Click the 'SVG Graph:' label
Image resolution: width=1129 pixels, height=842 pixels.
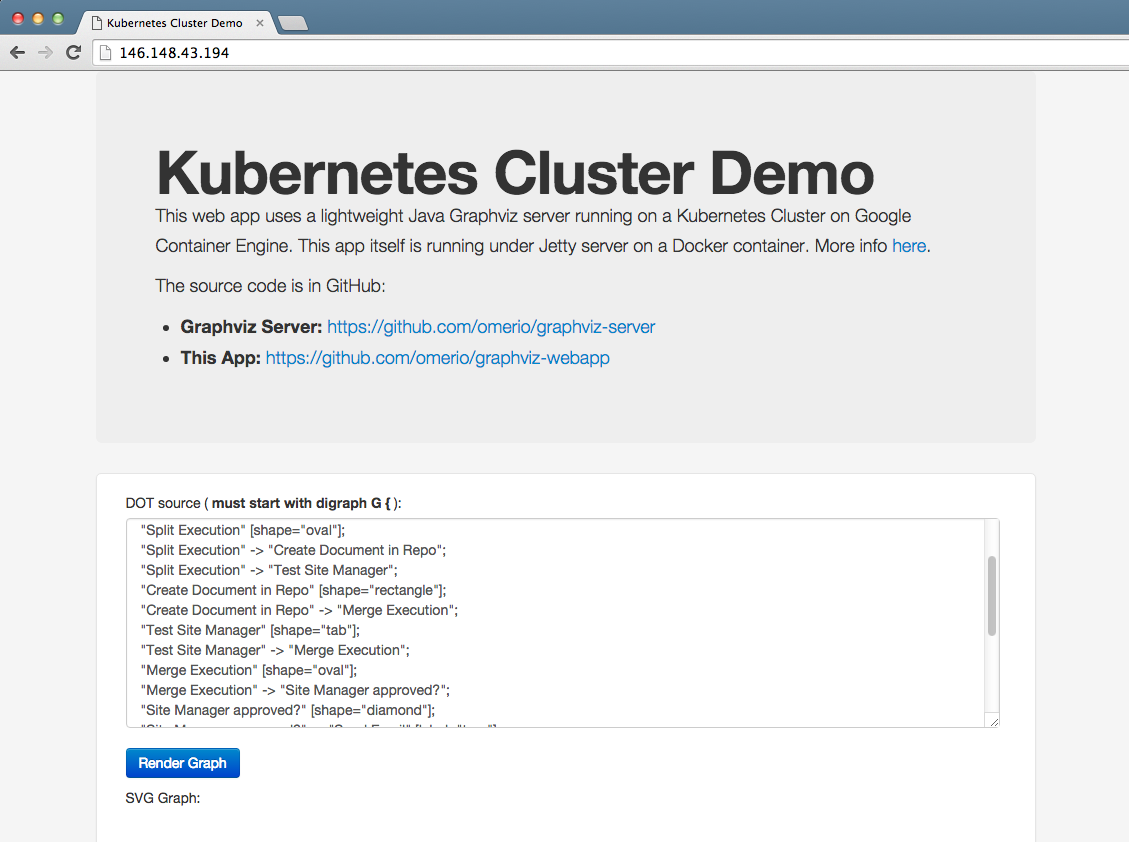tap(163, 798)
